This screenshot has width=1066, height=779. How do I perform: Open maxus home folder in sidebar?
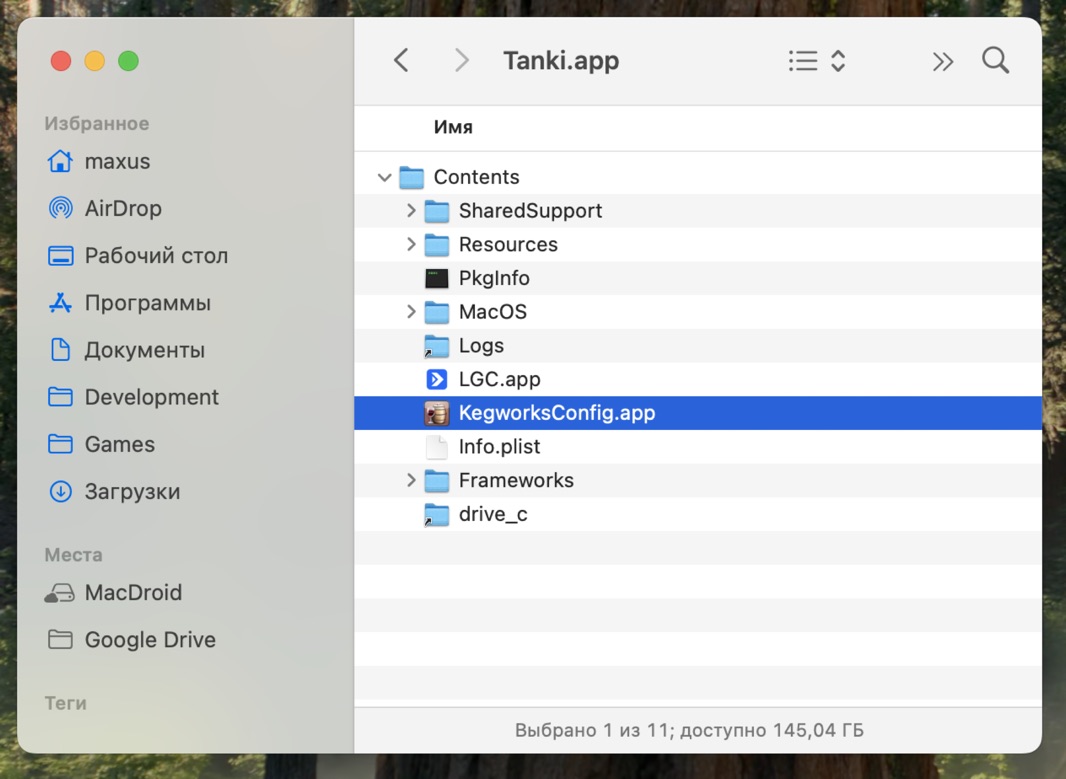coord(98,162)
